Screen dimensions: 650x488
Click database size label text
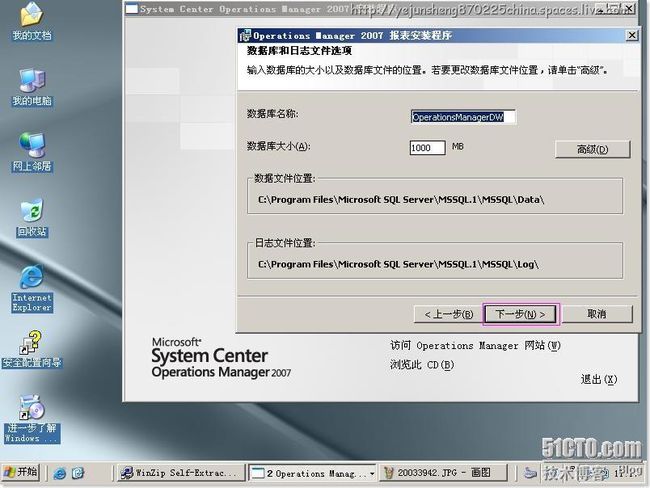point(279,146)
